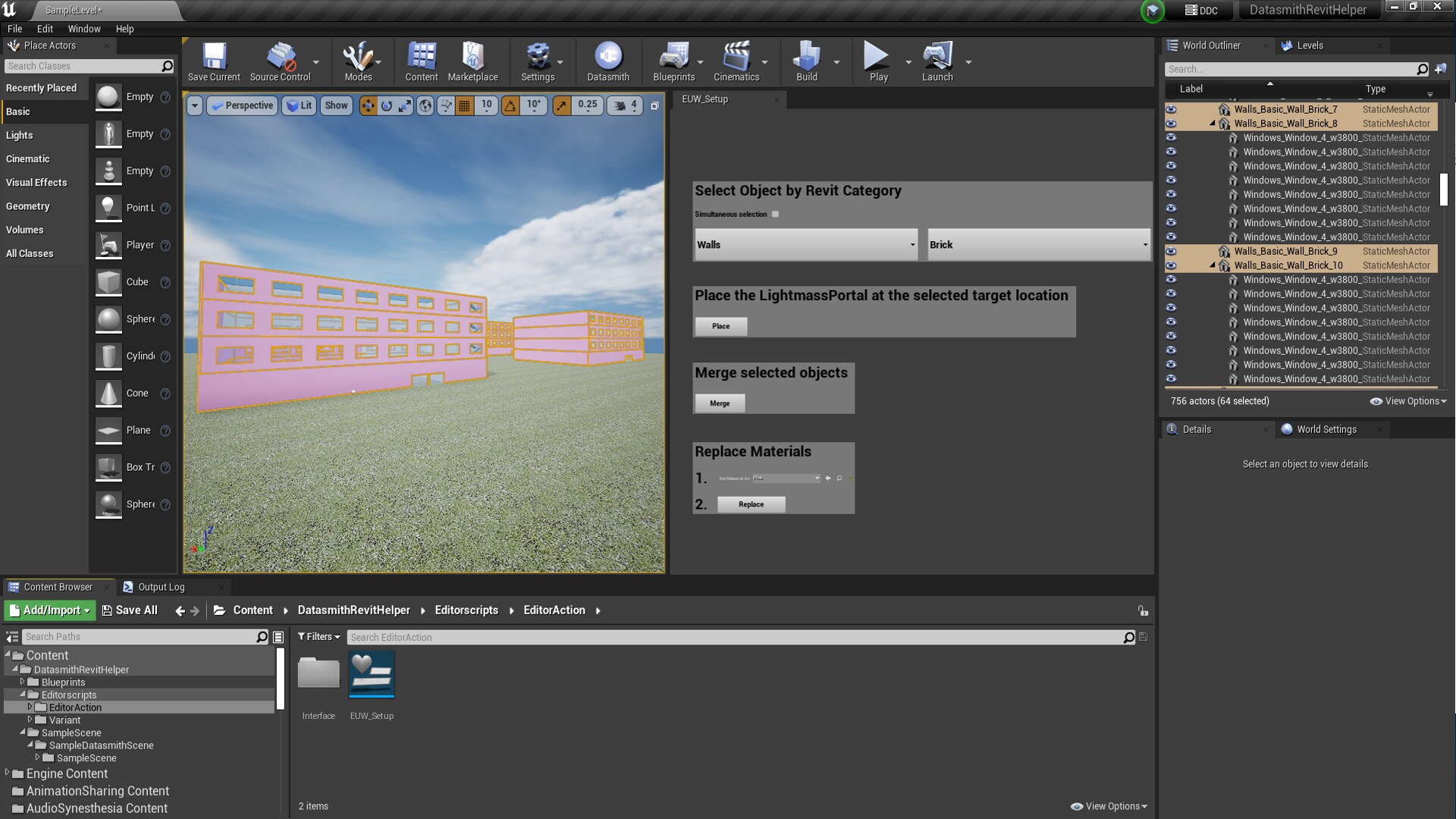
Task: Open the Walls category dropdown
Action: tap(805, 245)
